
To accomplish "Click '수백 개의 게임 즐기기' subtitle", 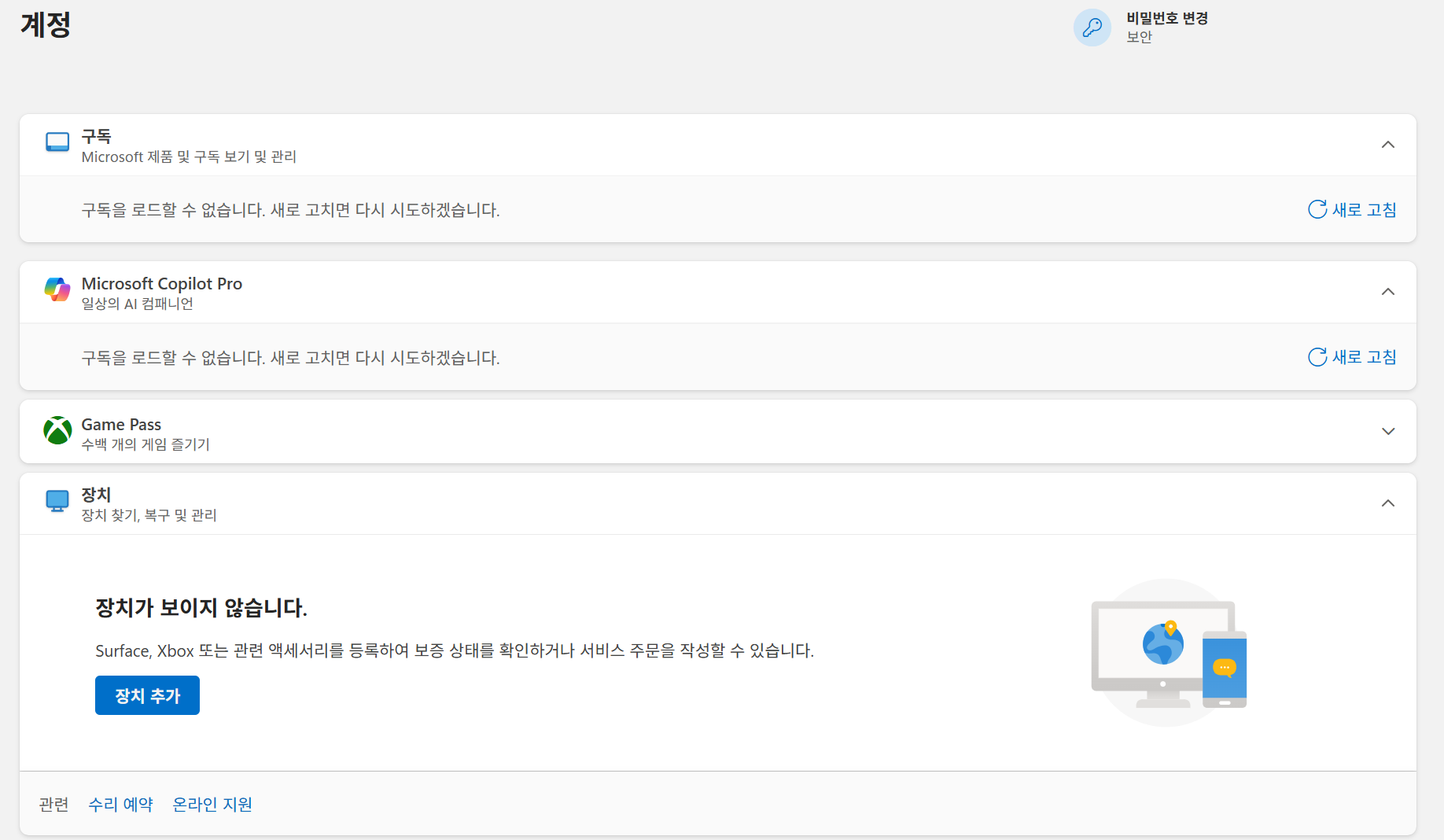I will (146, 444).
